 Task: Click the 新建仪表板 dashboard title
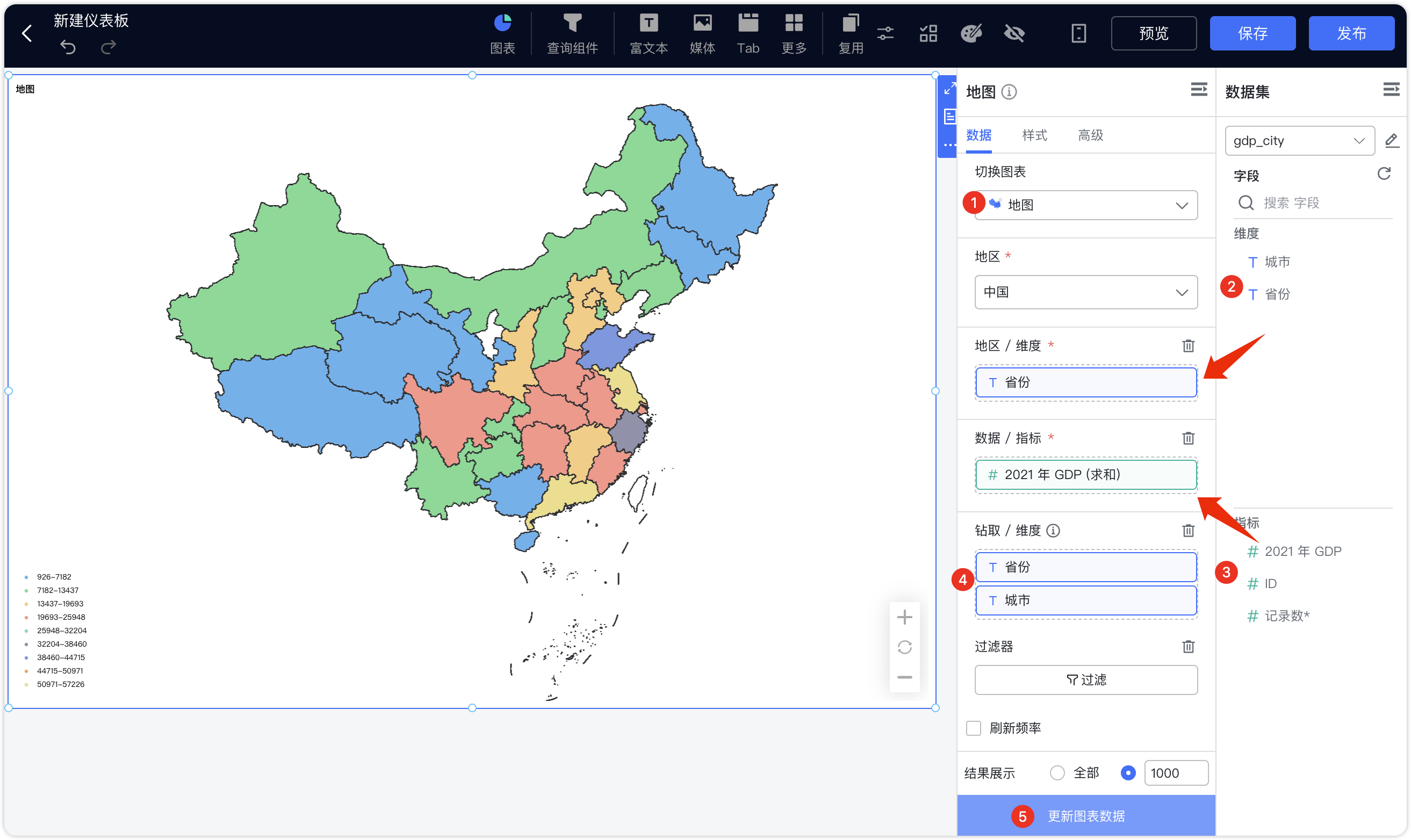point(91,20)
